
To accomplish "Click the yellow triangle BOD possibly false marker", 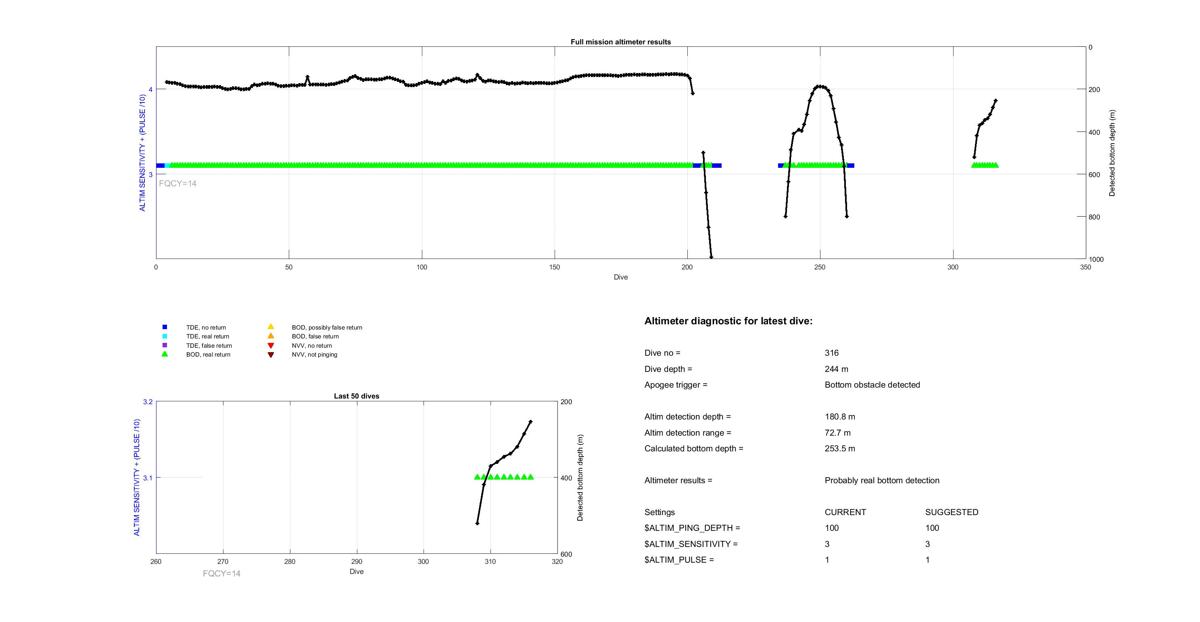I will tap(270, 327).
